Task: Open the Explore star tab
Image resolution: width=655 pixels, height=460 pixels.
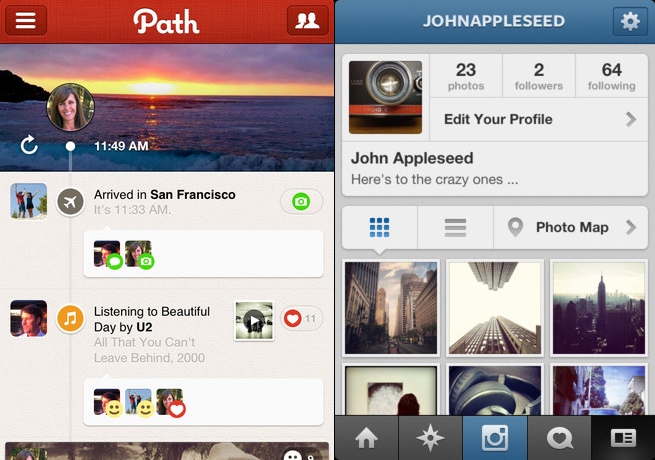Action: coord(430,438)
